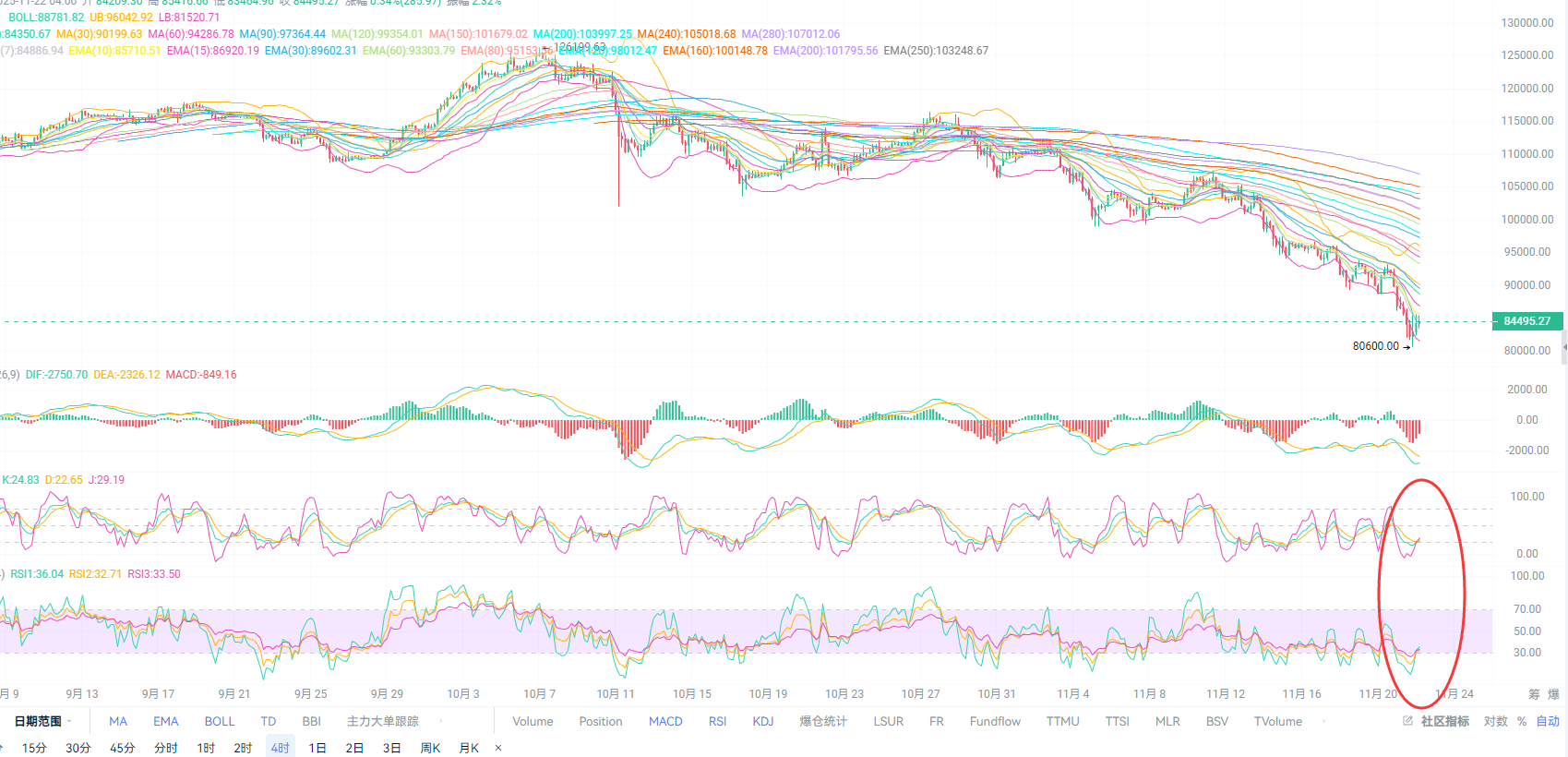Open the 社区指标 edit icon
This screenshot has width=1568, height=757.
(1407, 721)
